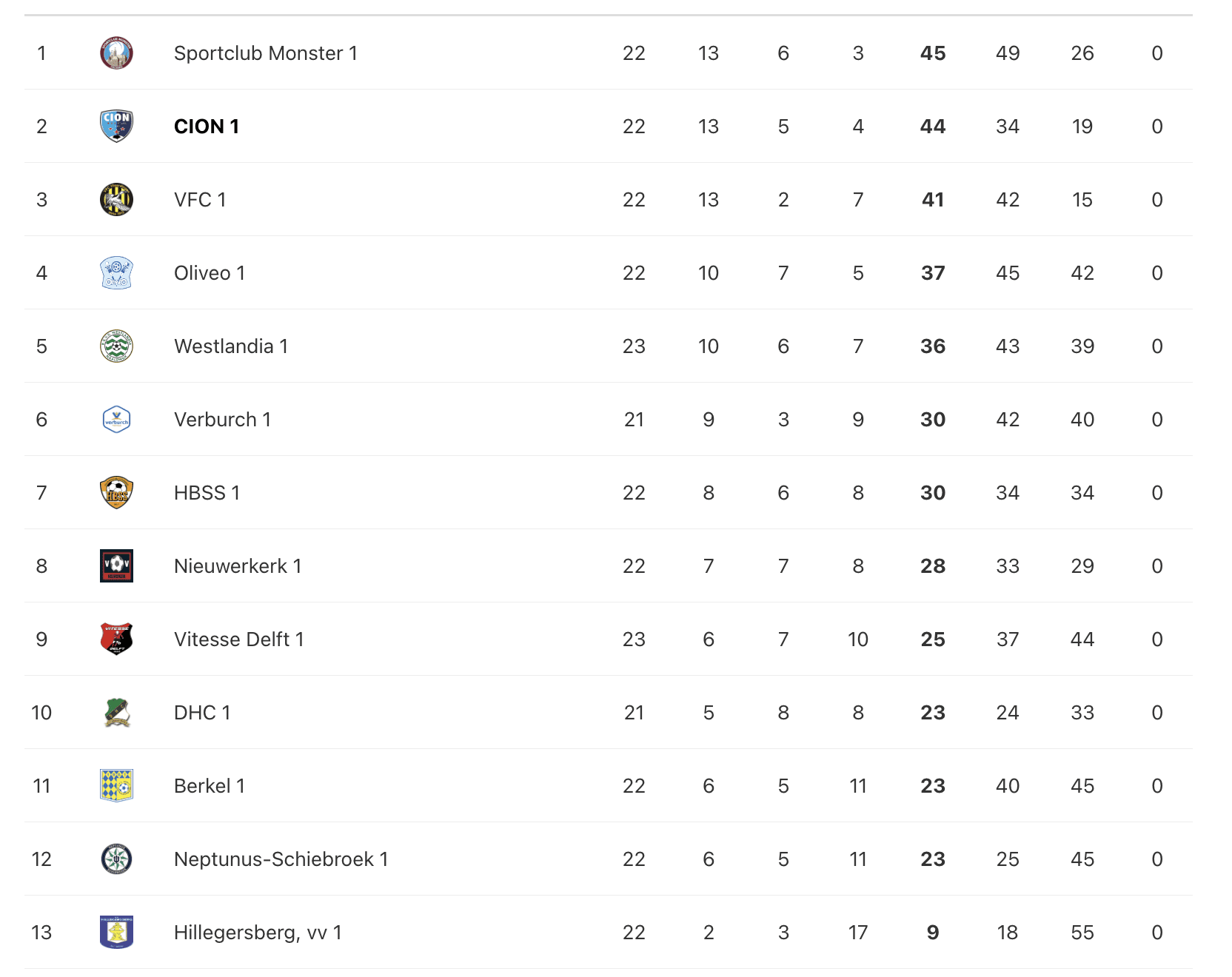The image size is (1232, 977).
Task: Open the VFC club logo
Action: (116, 200)
